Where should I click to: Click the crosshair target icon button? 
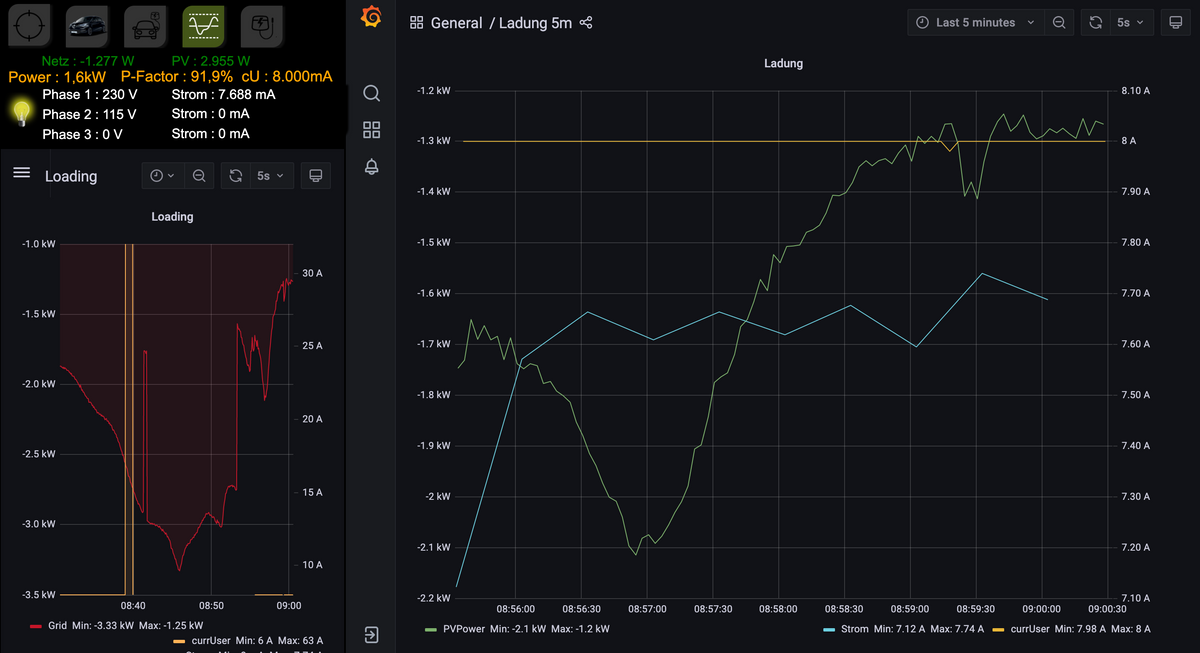click(x=29, y=27)
